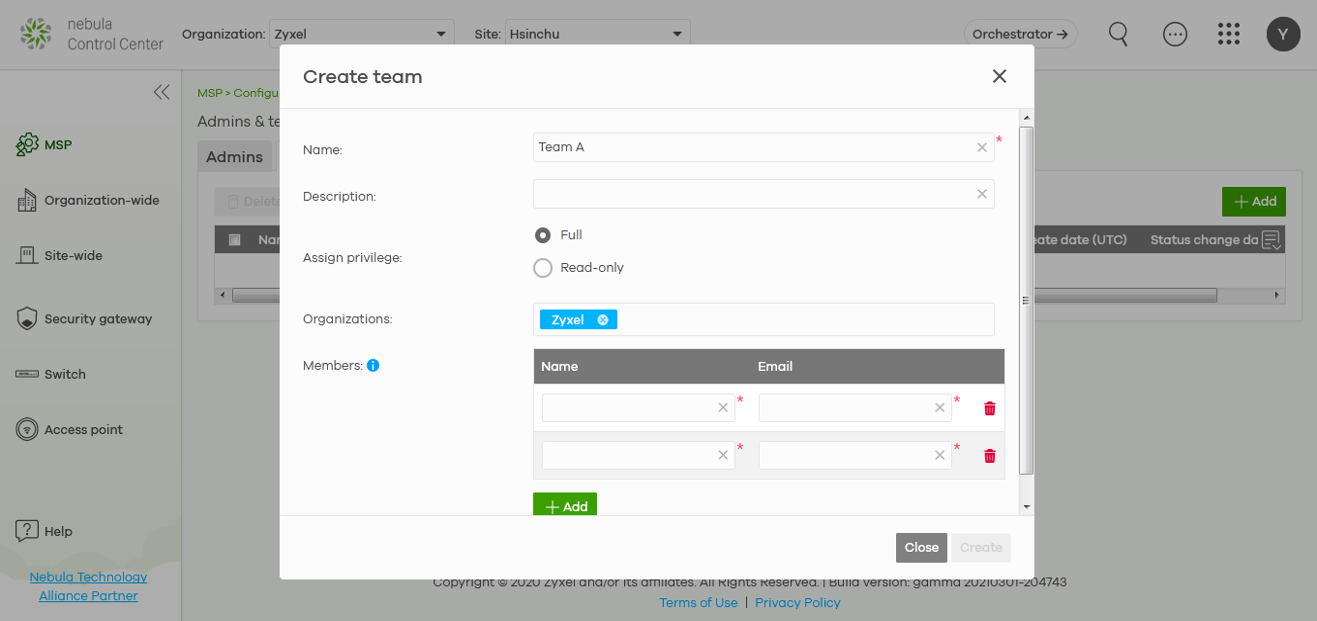The width and height of the screenshot is (1317, 621).
Task: Click the second member's email input
Action: [x=855, y=456]
